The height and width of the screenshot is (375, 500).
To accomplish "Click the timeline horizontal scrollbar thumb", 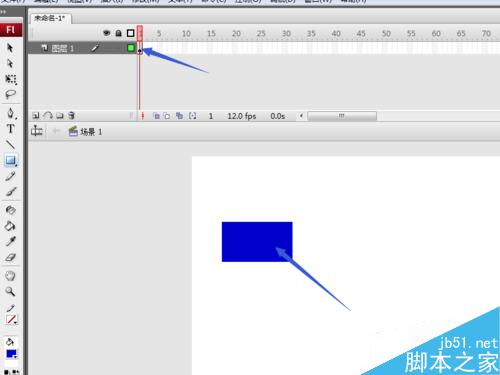I will click(x=342, y=116).
